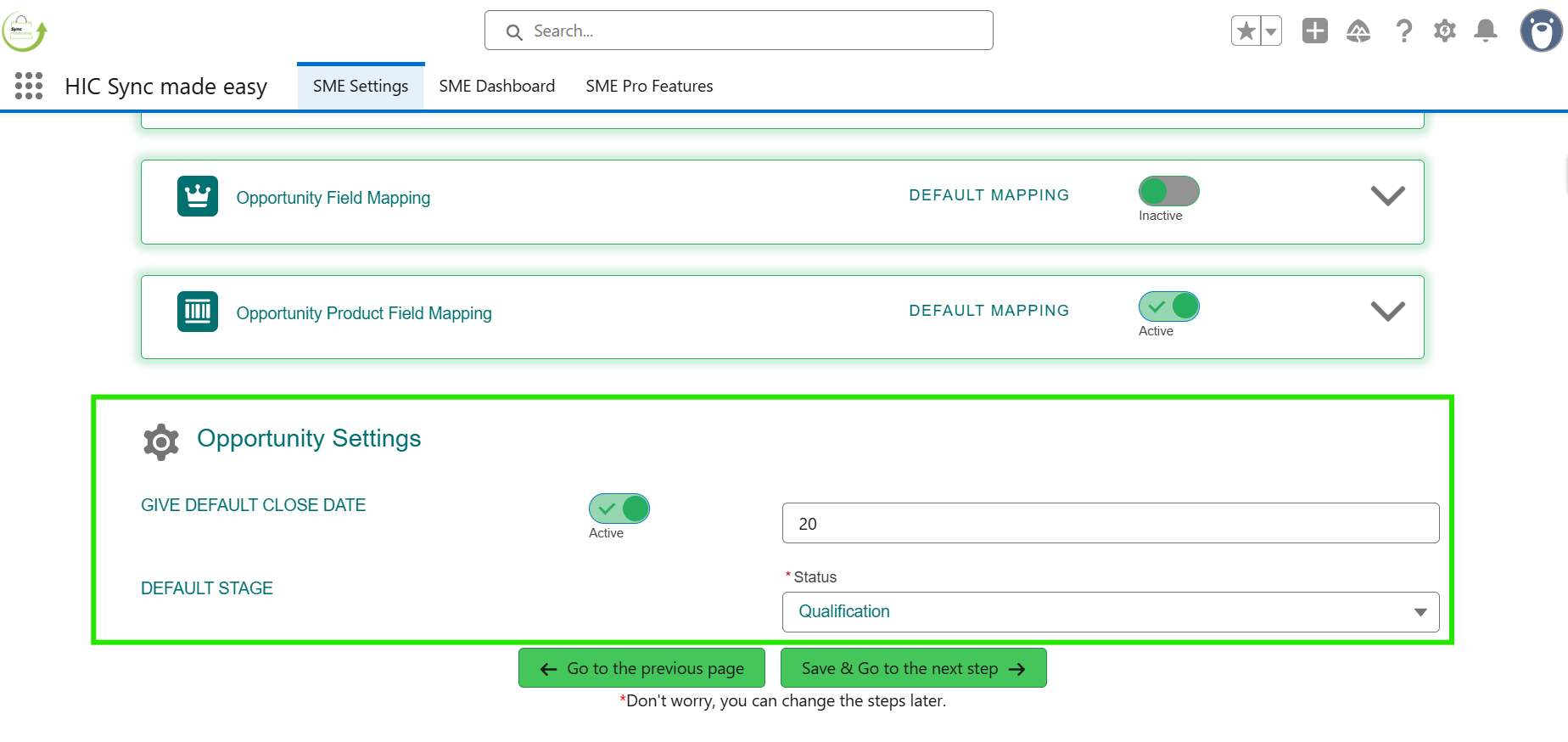The width and height of the screenshot is (1568, 742).
Task: Open the global actions plus icon
Action: pos(1314,31)
